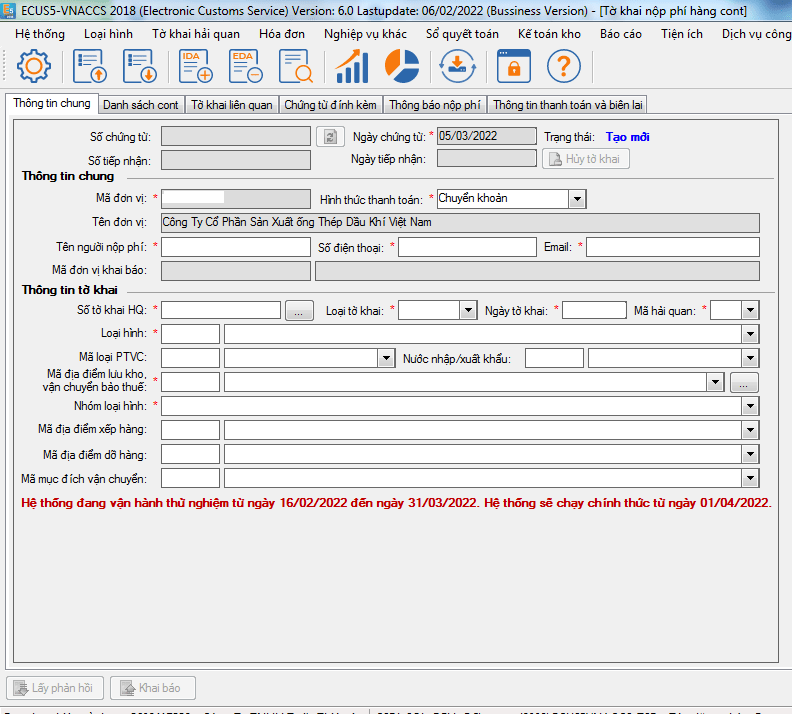Open the document search magnifier icon
Image resolution: width=792 pixels, height=714 pixels.
(x=296, y=68)
